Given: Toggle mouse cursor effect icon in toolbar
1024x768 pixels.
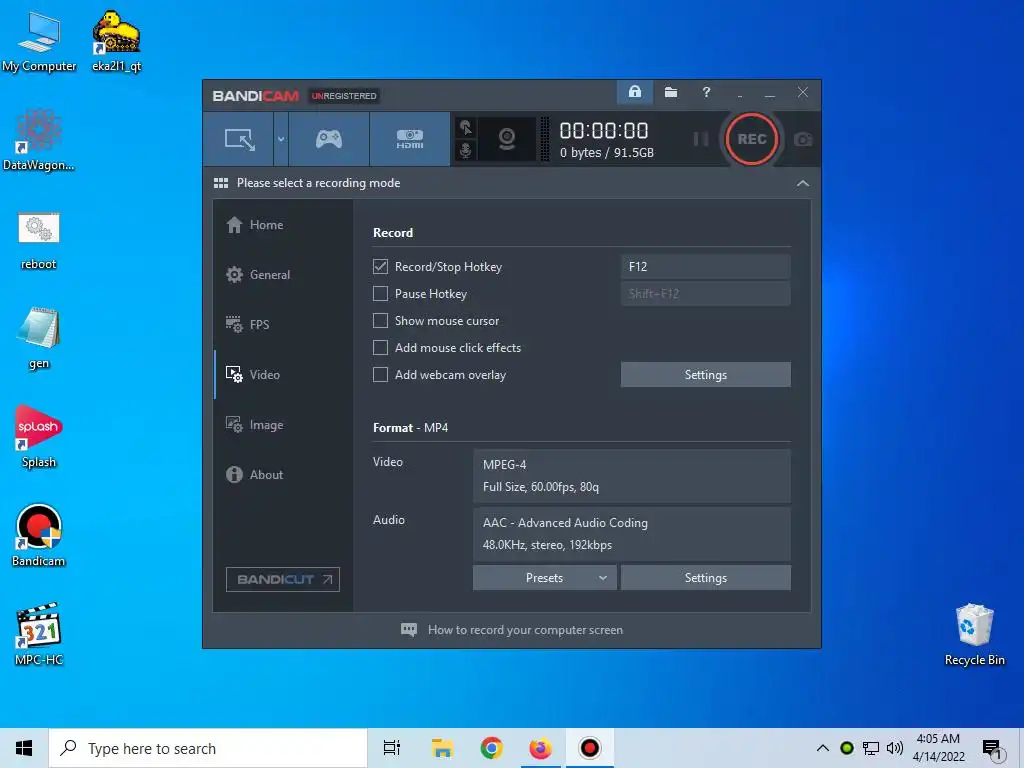Looking at the screenshot, I should (x=466, y=127).
